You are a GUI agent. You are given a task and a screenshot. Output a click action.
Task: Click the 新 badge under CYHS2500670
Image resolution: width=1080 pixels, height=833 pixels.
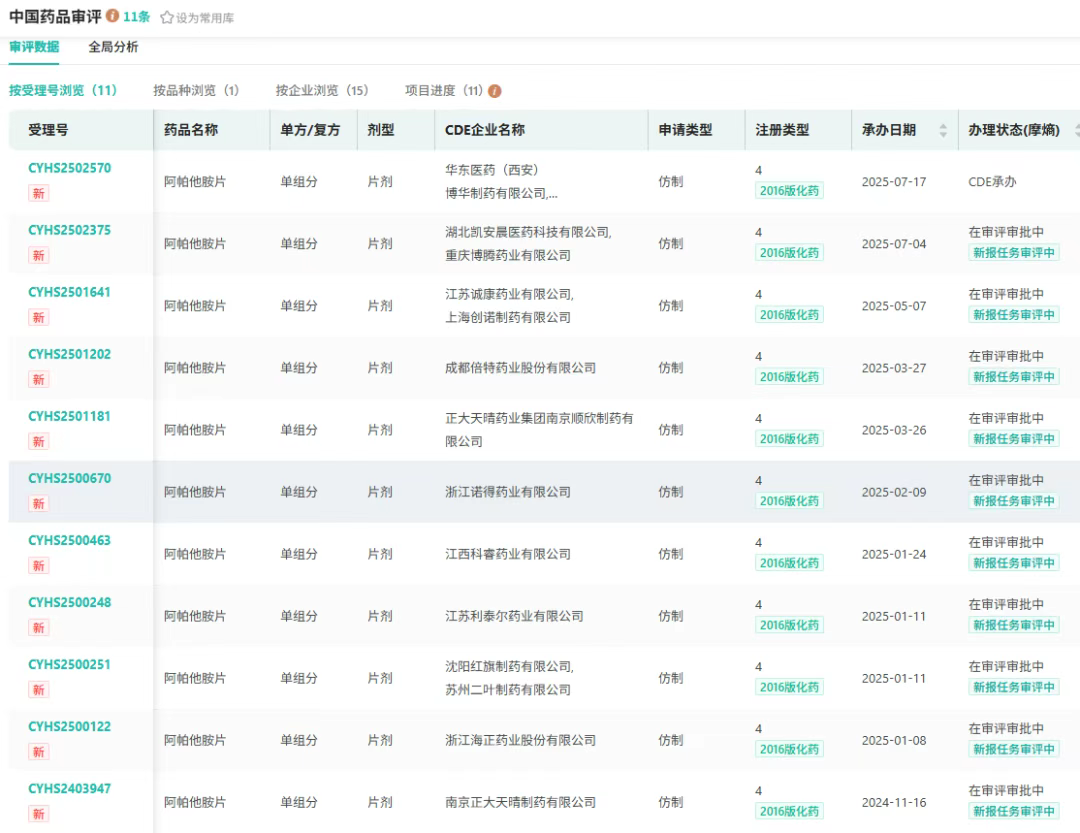point(38,504)
